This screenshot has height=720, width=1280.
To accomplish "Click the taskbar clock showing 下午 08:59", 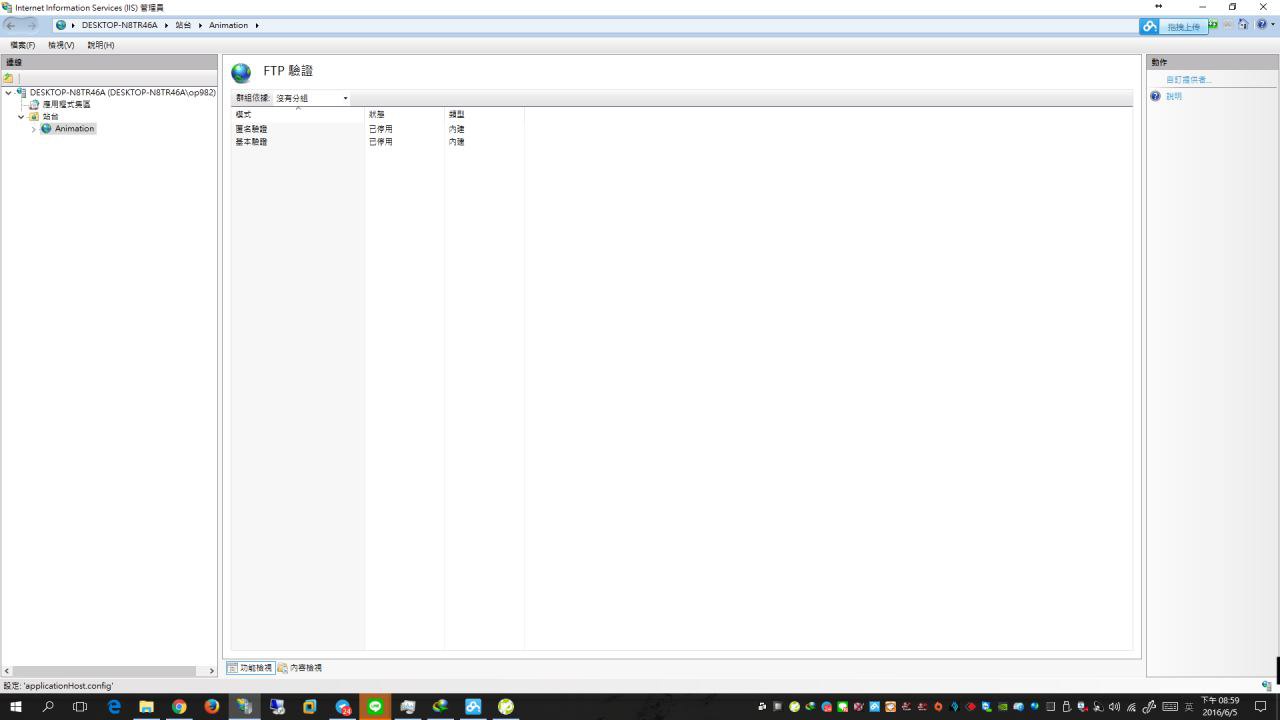I will [1220, 707].
